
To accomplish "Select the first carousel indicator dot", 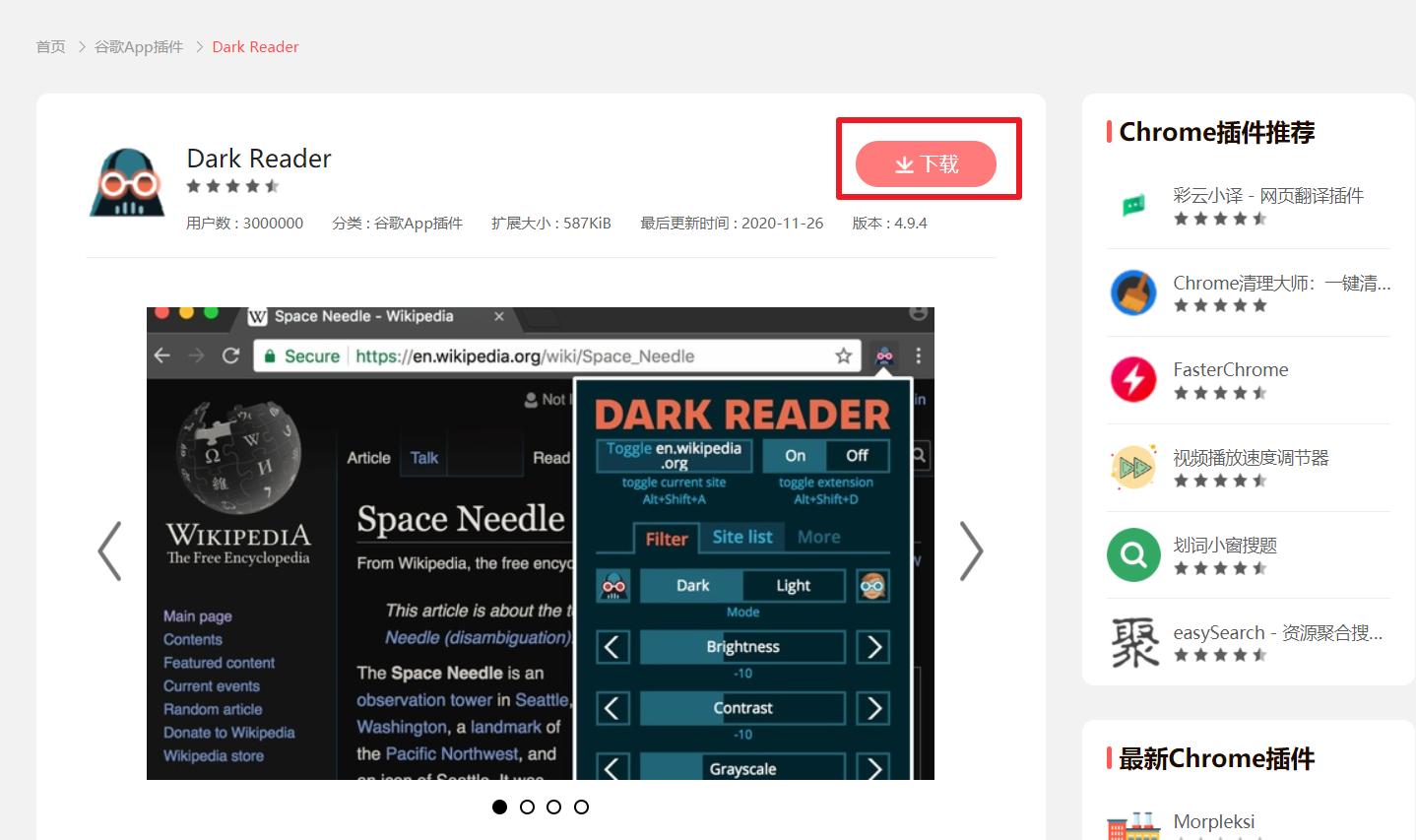I will tap(499, 807).
